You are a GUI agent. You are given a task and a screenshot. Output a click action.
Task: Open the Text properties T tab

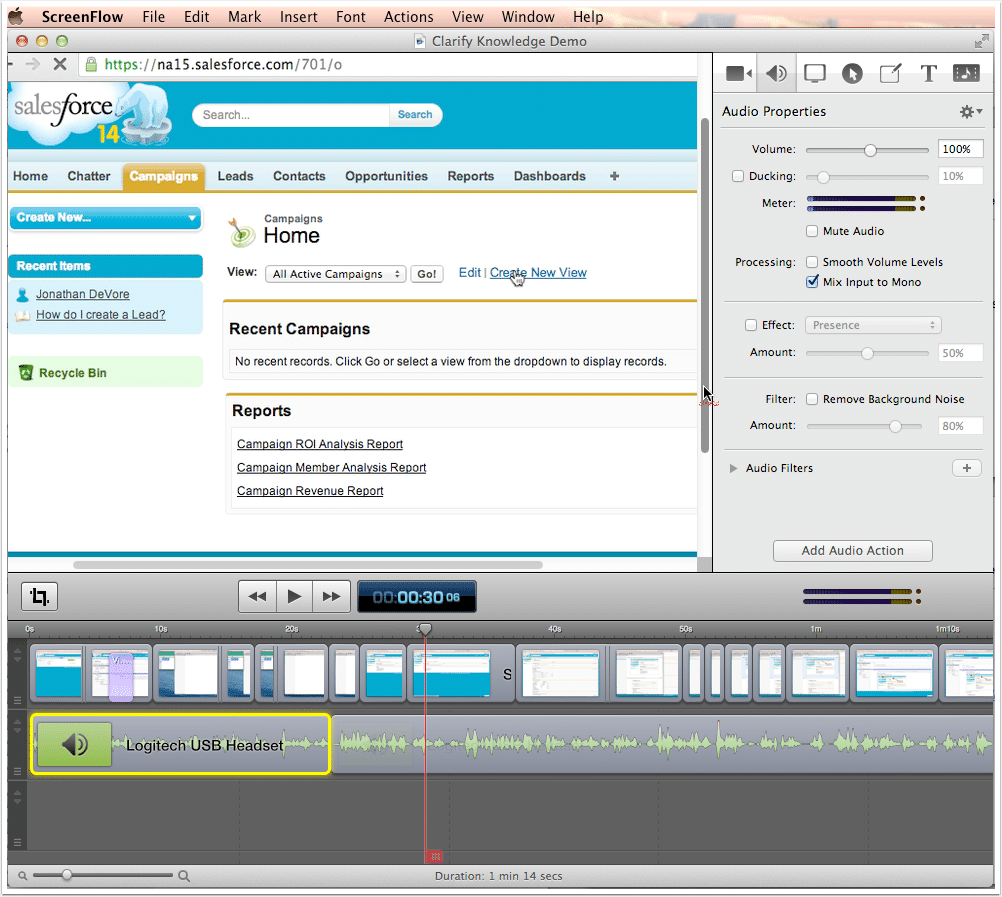[x=929, y=73]
